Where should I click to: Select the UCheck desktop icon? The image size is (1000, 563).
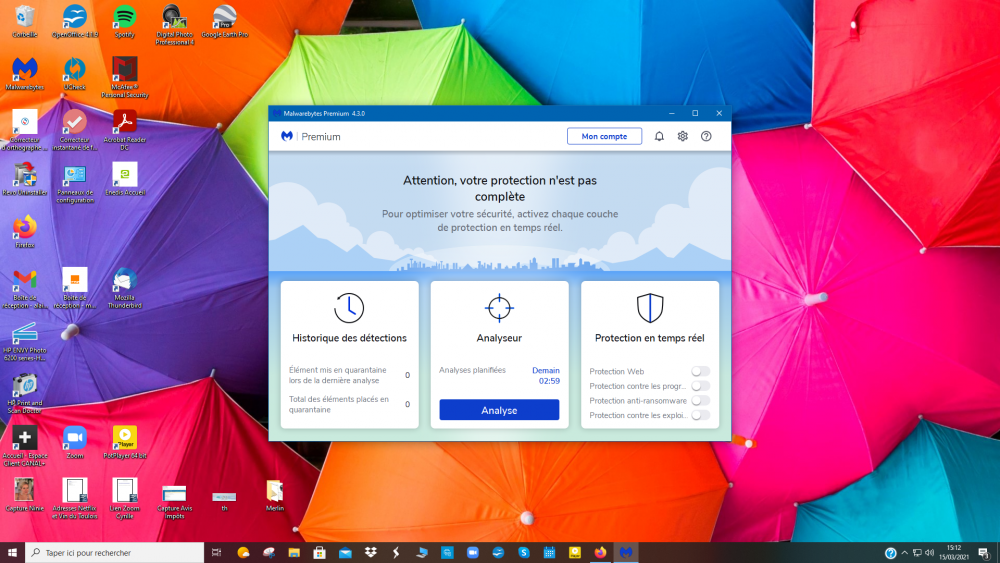[x=75, y=74]
